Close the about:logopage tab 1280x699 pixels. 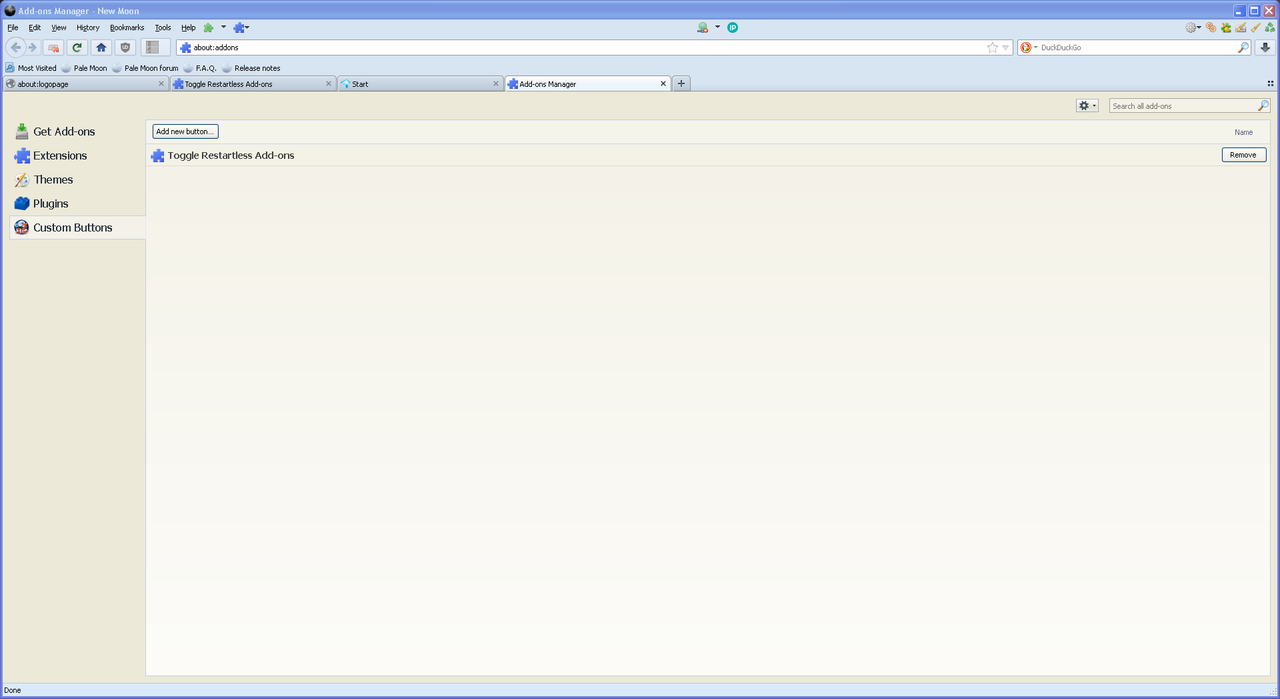tap(161, 84)
